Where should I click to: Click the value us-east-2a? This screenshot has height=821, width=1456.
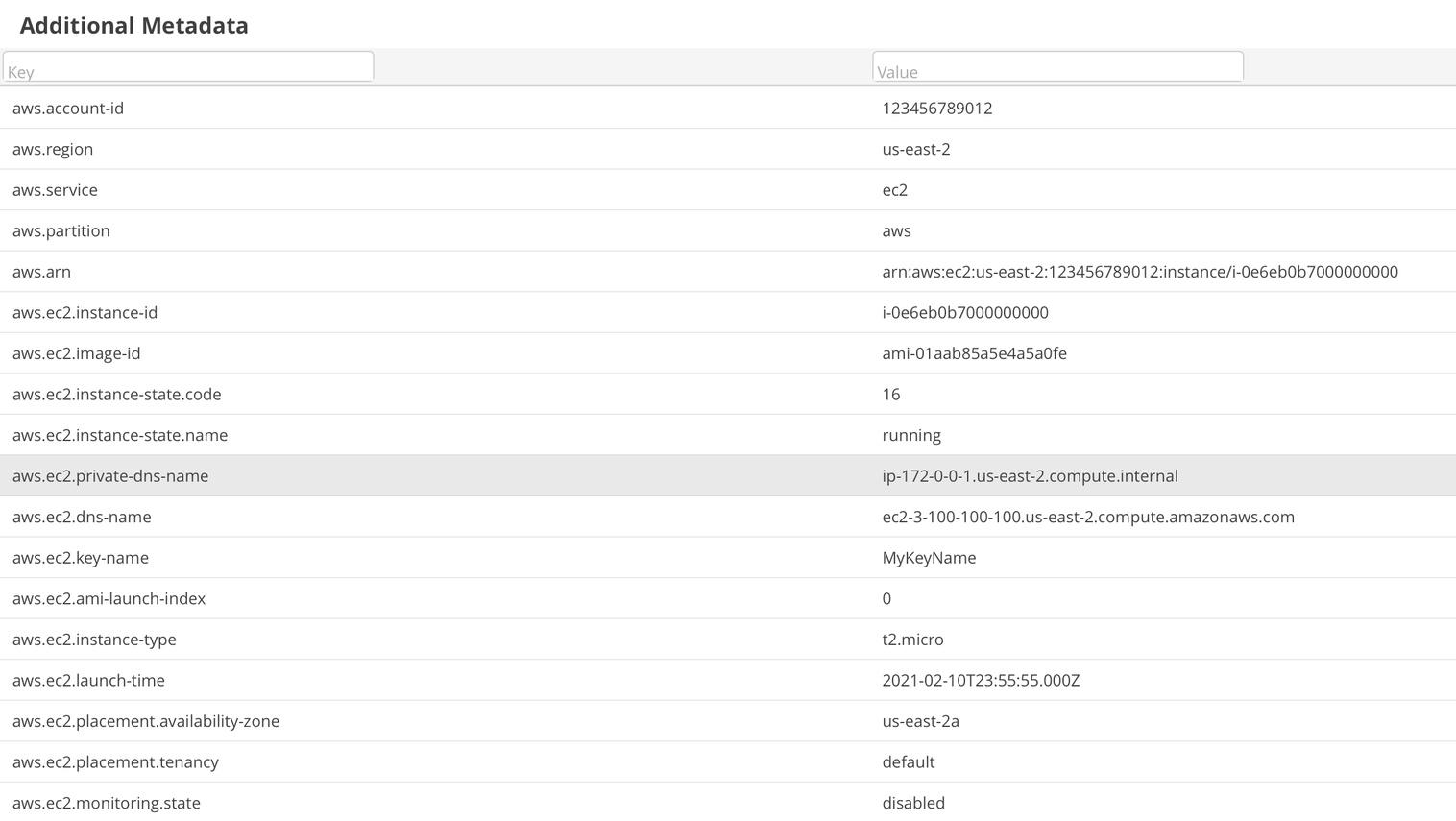point(920,721)
